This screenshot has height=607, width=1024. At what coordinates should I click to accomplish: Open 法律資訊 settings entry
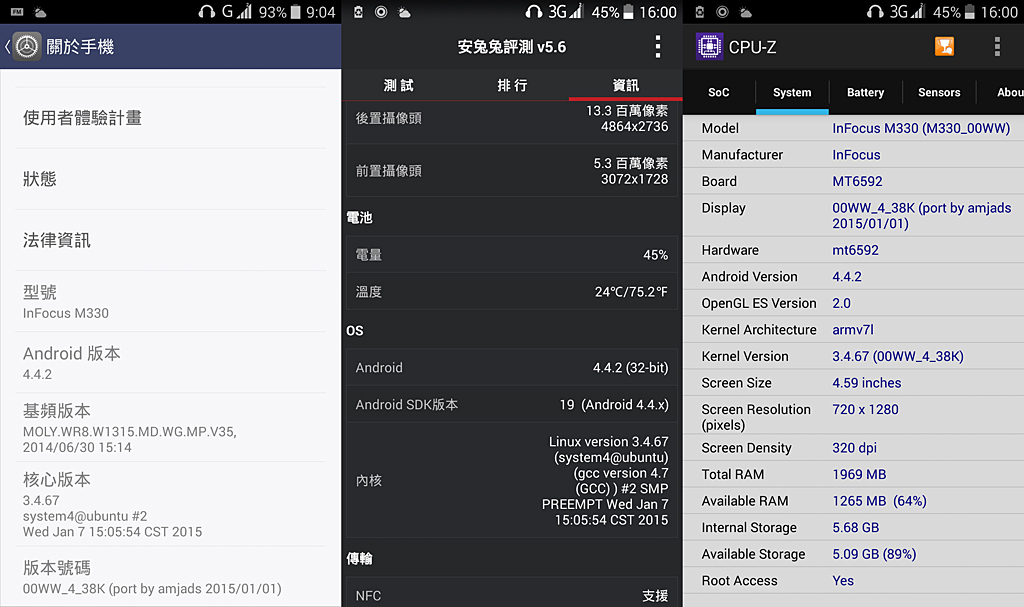(170, 240)
